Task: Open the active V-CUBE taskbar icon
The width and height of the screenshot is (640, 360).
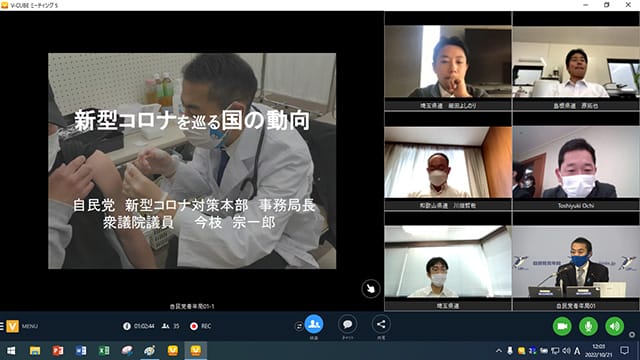Action: pyautogui.click(x=196, y=351)
